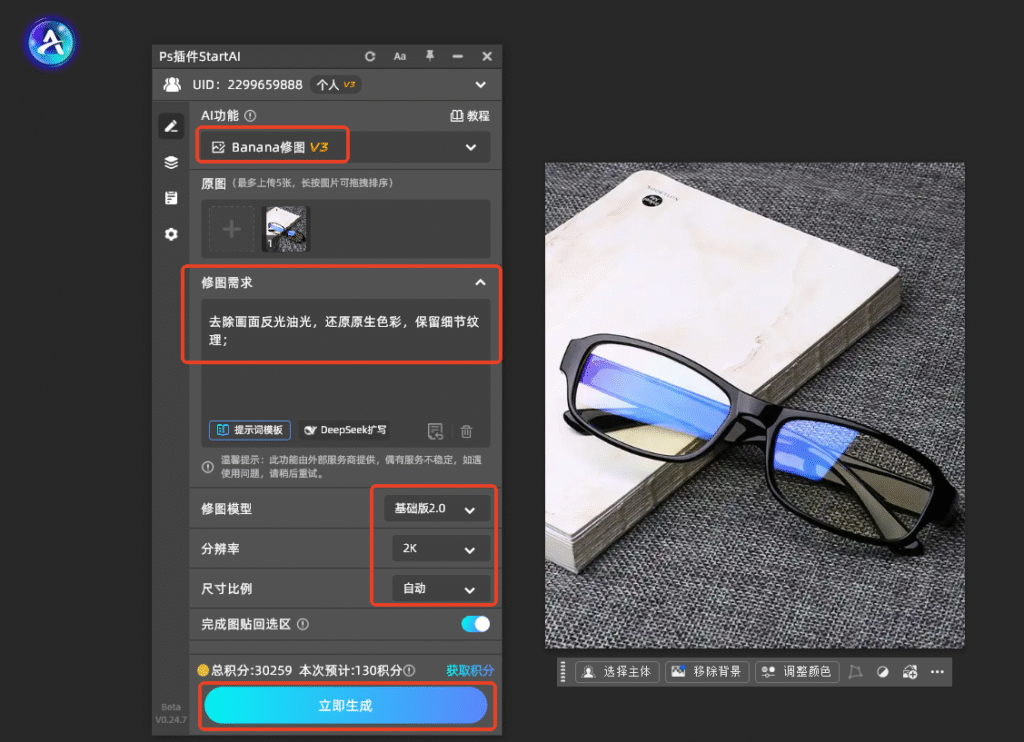Open the layers stack sidebar icon
1024x742 pixels.
click(171, 163)
